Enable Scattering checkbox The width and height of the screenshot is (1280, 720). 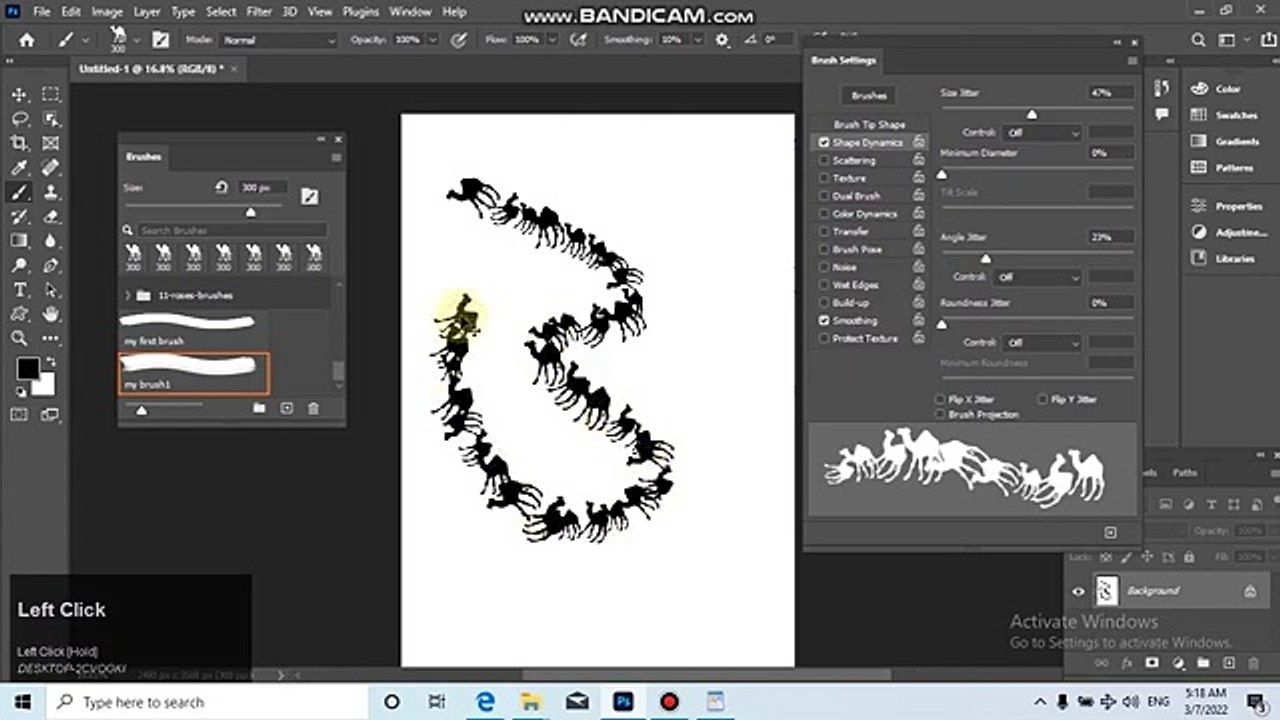pos(824,160)
